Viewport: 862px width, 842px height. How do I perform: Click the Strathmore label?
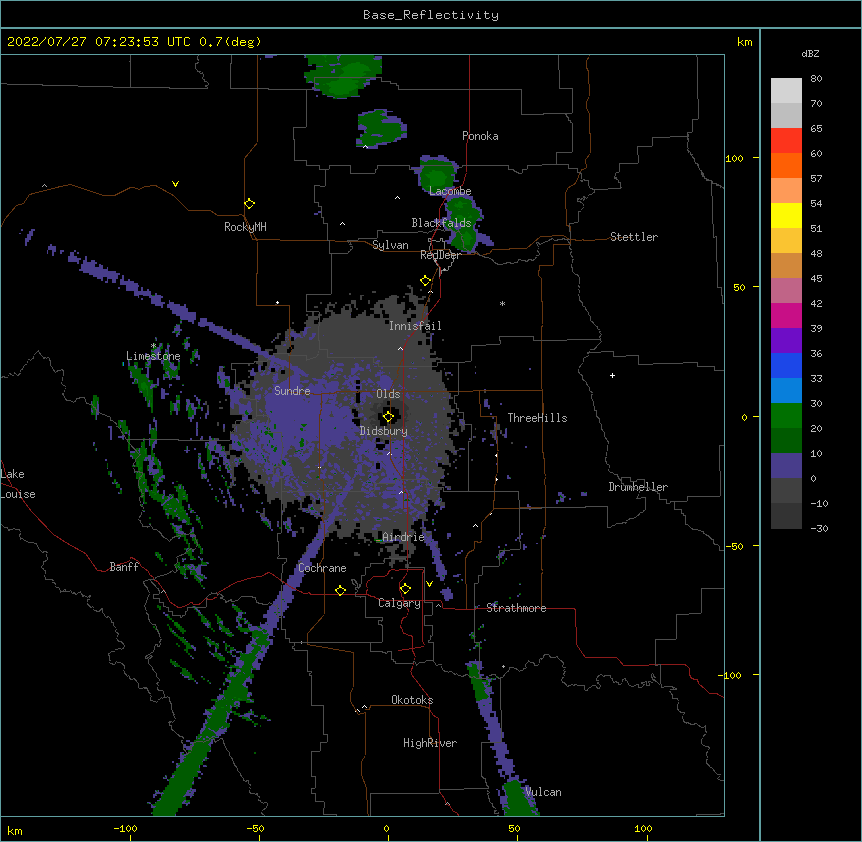[x=516, y=608]
